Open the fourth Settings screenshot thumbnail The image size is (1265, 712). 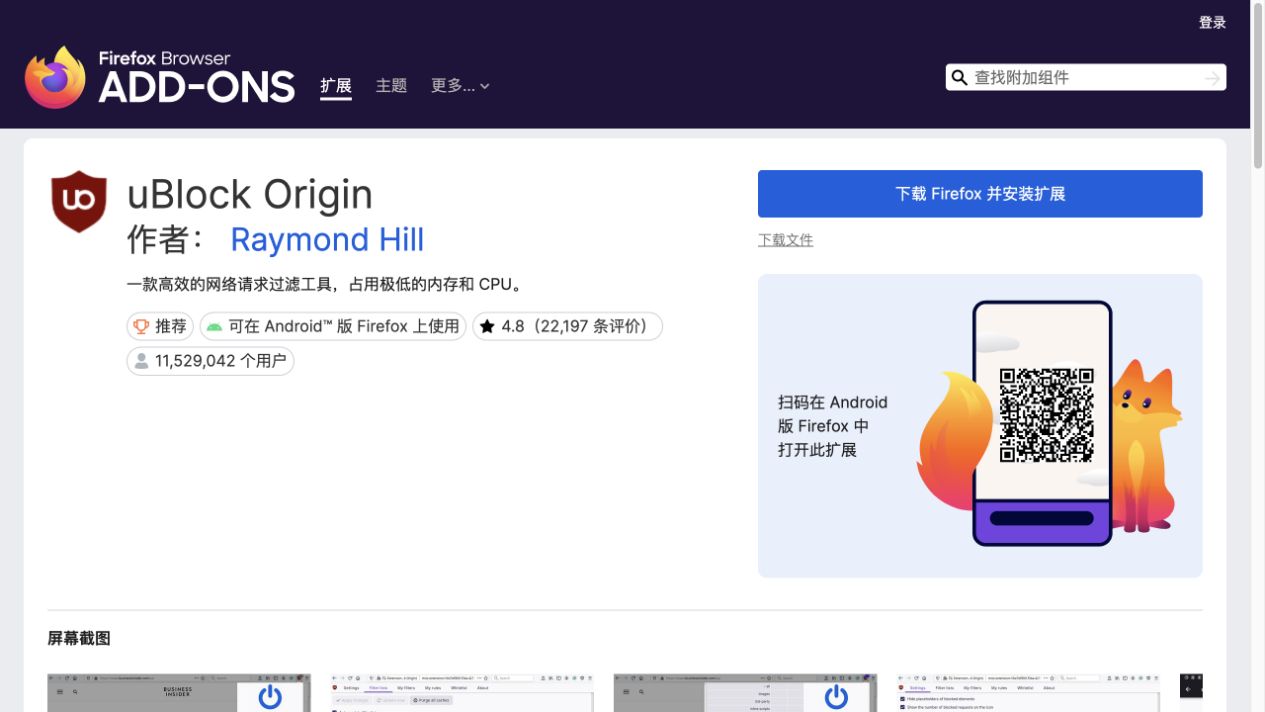[1028, 693]
